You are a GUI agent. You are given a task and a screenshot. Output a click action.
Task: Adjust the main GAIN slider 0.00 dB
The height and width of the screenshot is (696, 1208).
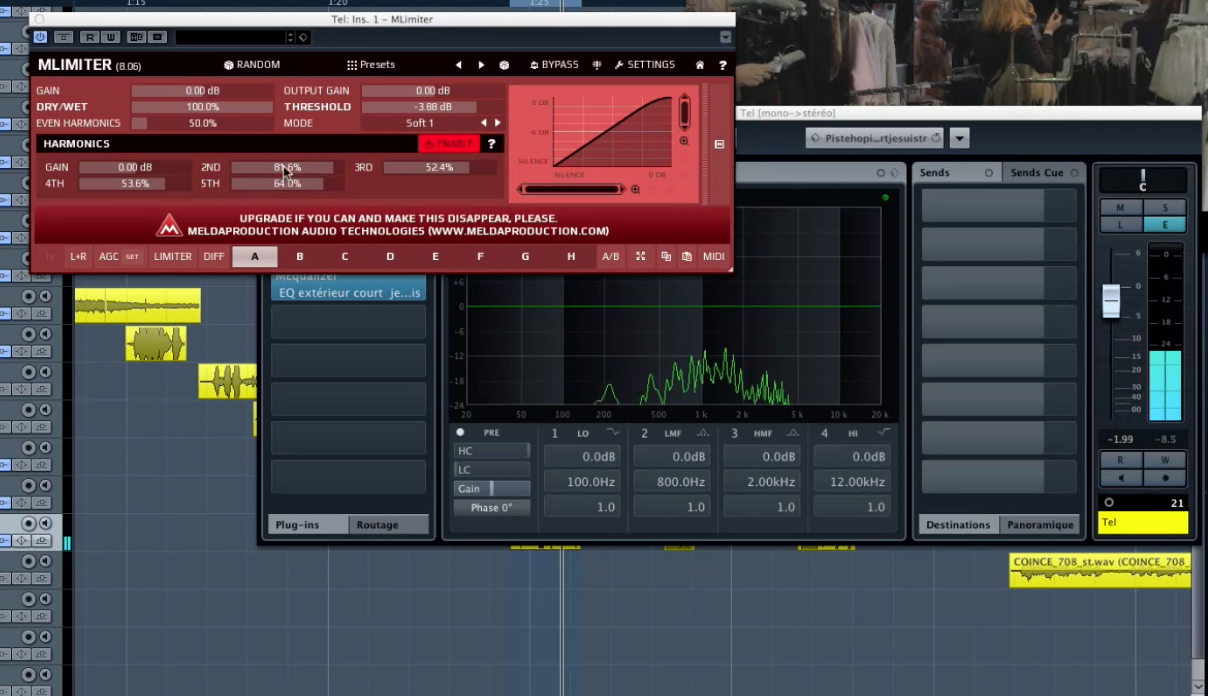pos(202,91)
